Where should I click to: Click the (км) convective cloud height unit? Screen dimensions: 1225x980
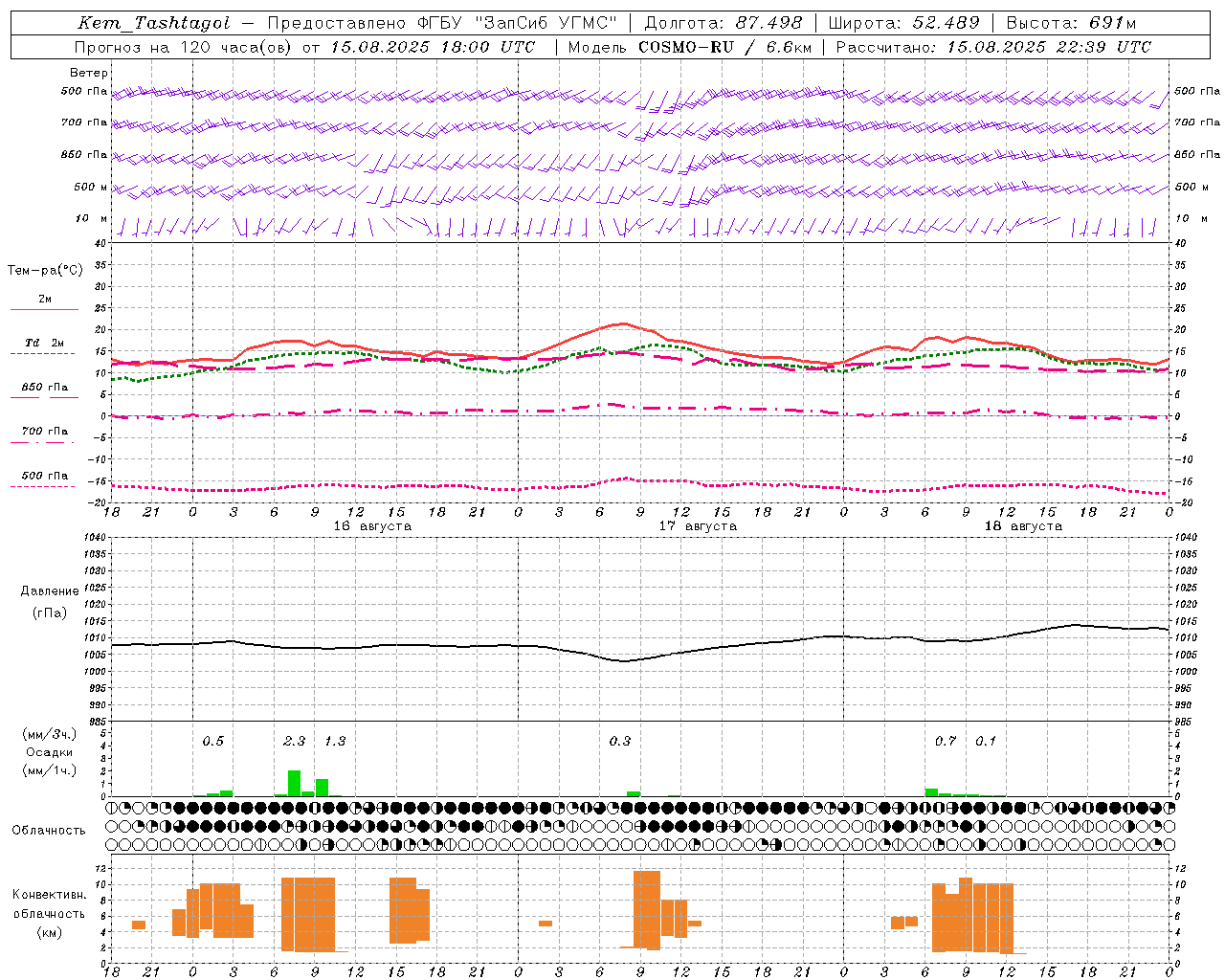coord(49,932)
